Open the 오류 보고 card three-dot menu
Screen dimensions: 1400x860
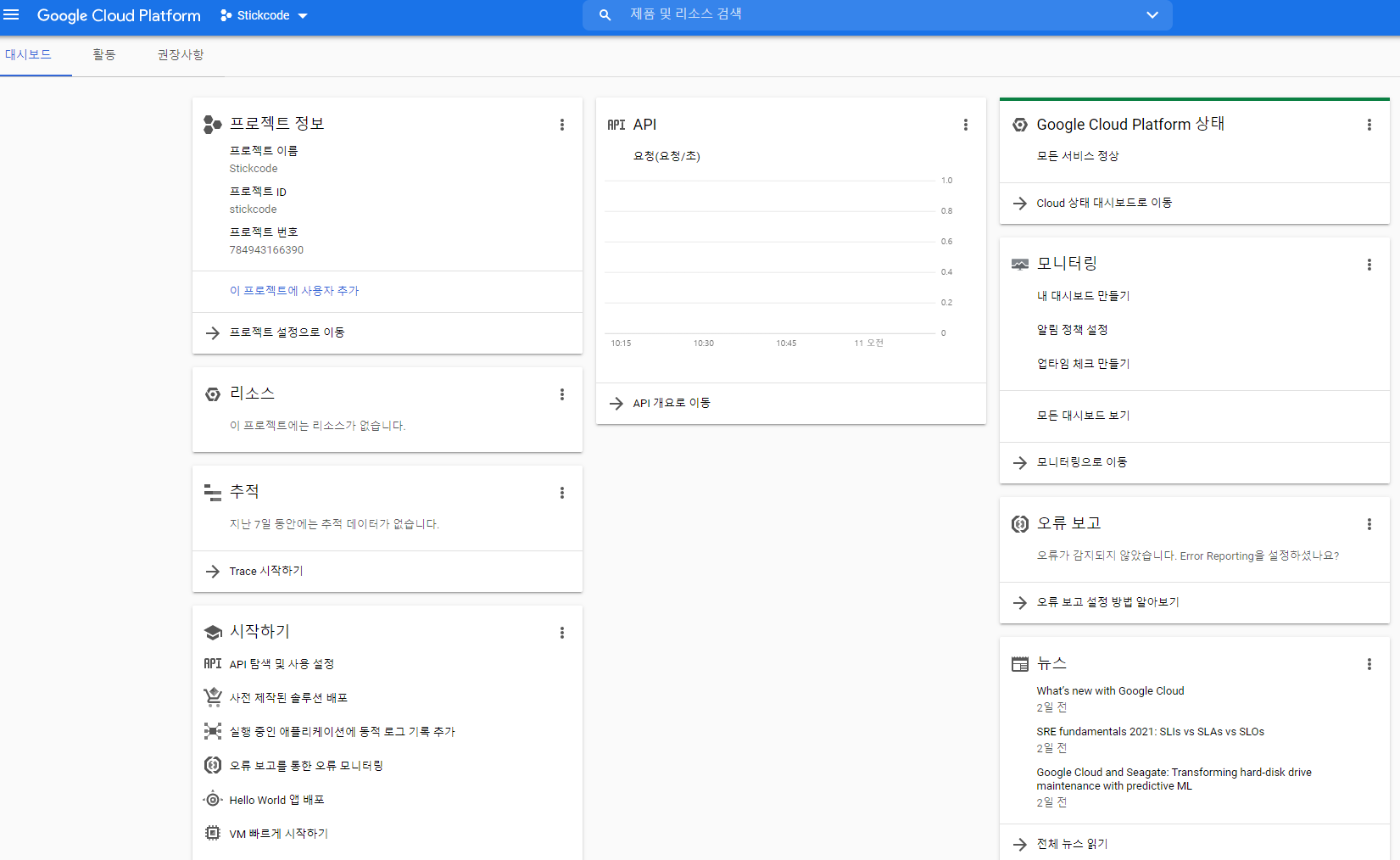point(1369,524)
